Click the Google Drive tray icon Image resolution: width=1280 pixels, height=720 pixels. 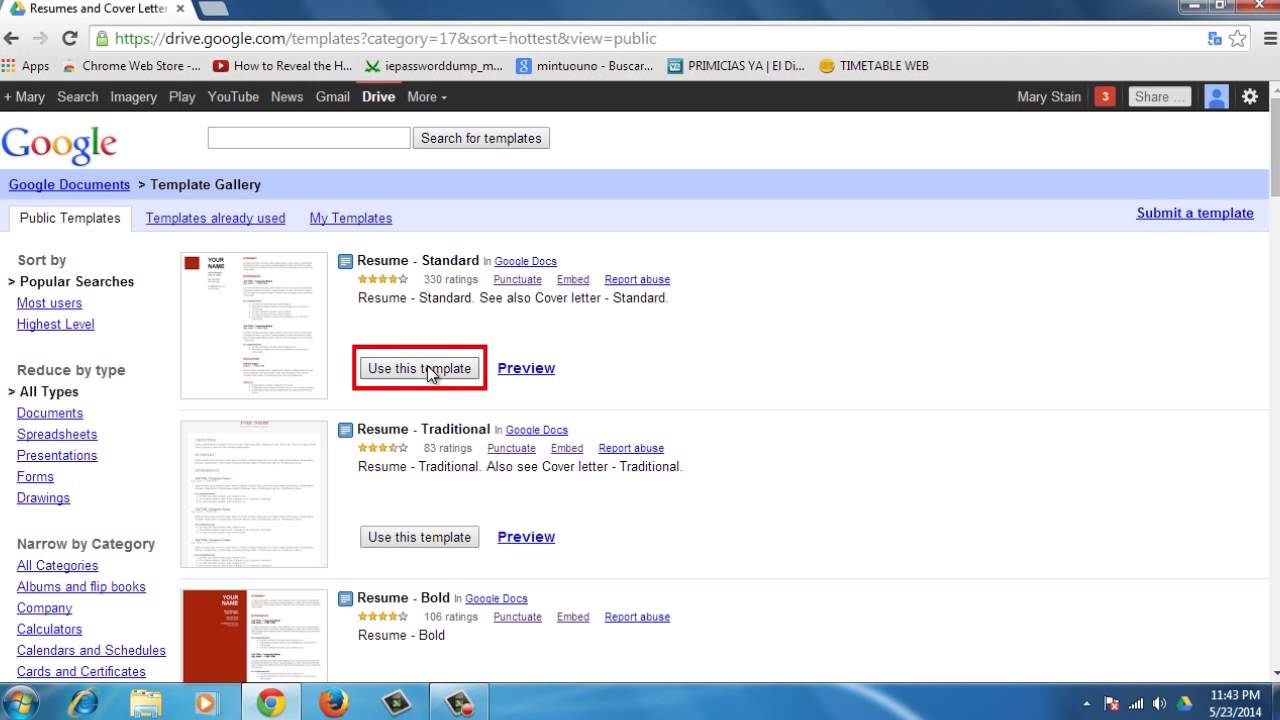(x=1186, y=703)
